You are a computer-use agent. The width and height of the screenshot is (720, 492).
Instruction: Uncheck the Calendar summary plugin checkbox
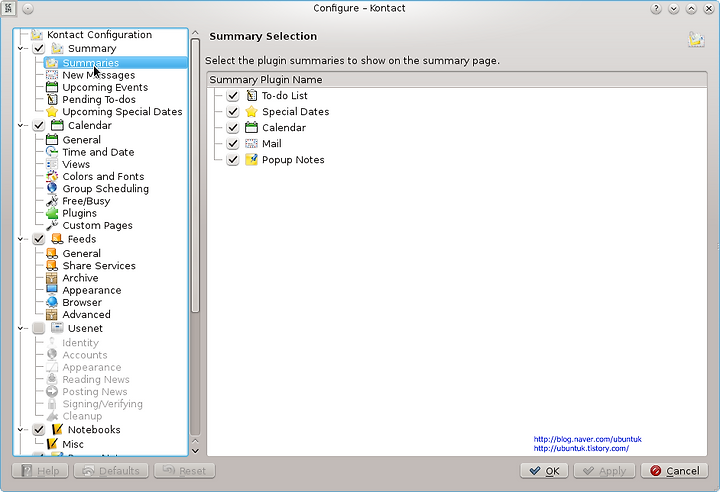[233, 128]
